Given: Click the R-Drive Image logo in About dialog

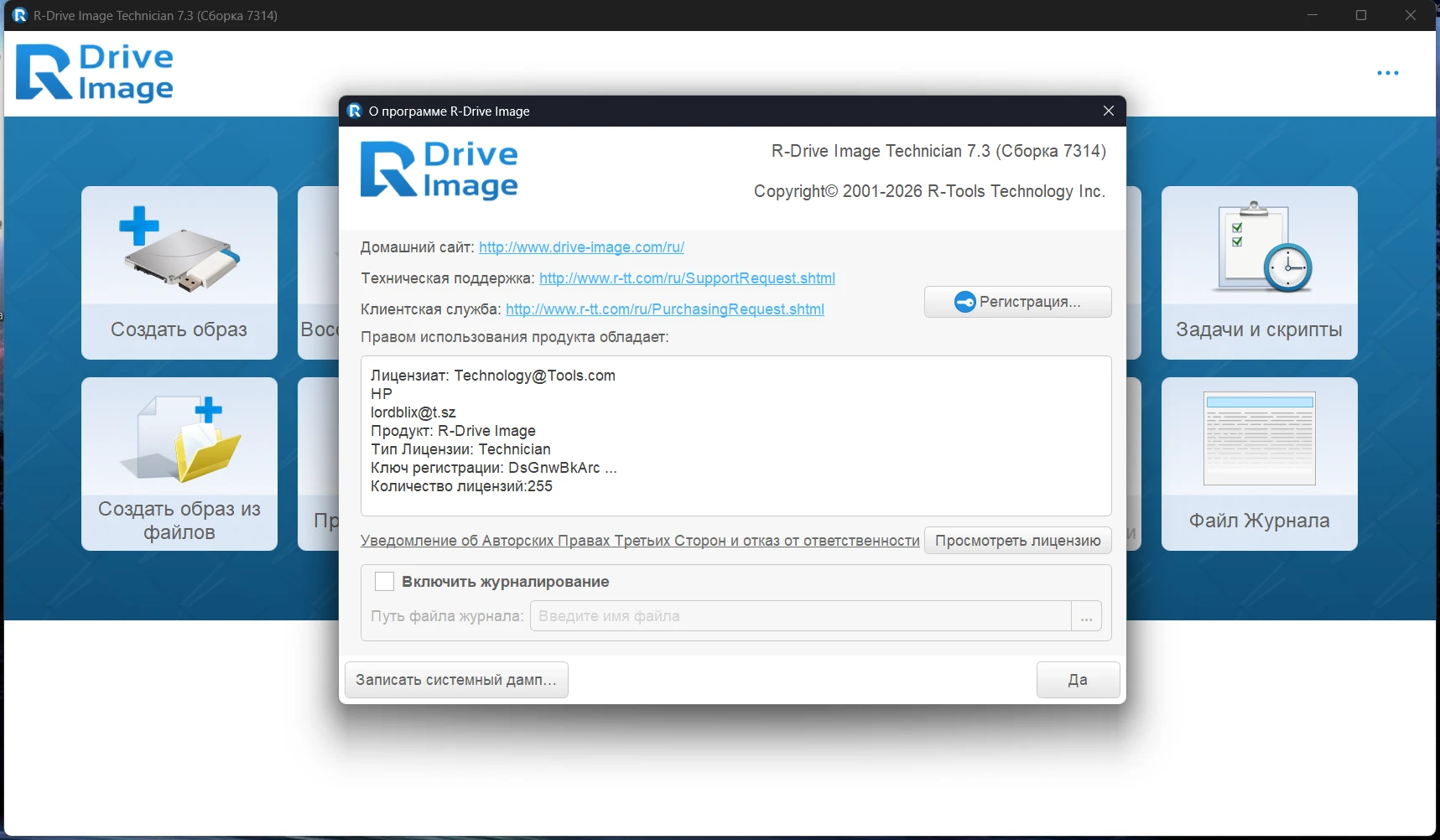Looking at the screenshot, I should tap(439, 170).
